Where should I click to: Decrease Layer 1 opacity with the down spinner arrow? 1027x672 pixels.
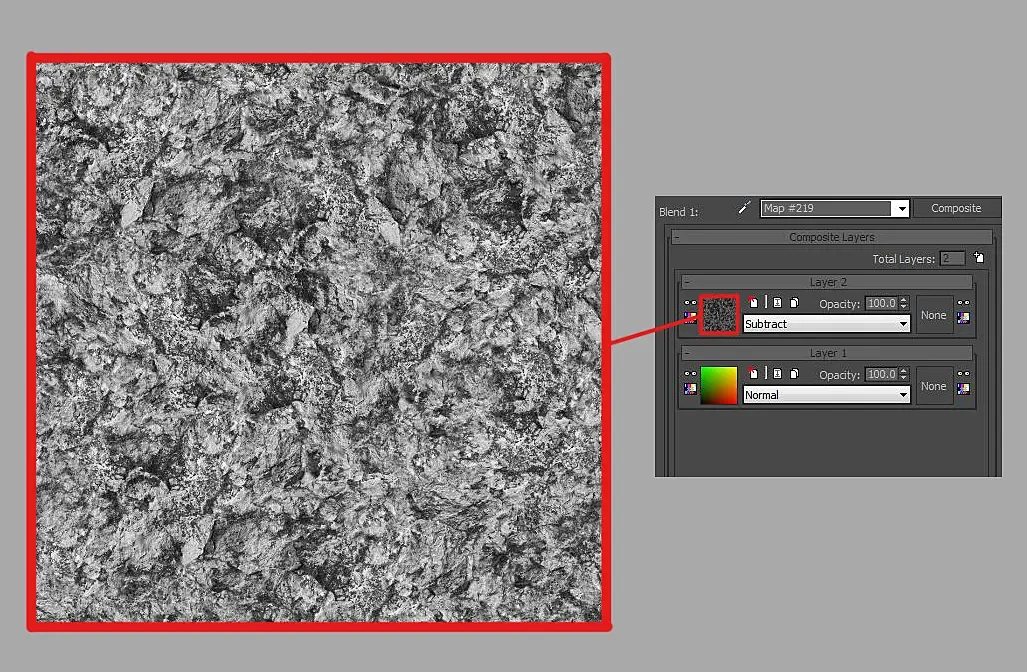coord(903,377)
